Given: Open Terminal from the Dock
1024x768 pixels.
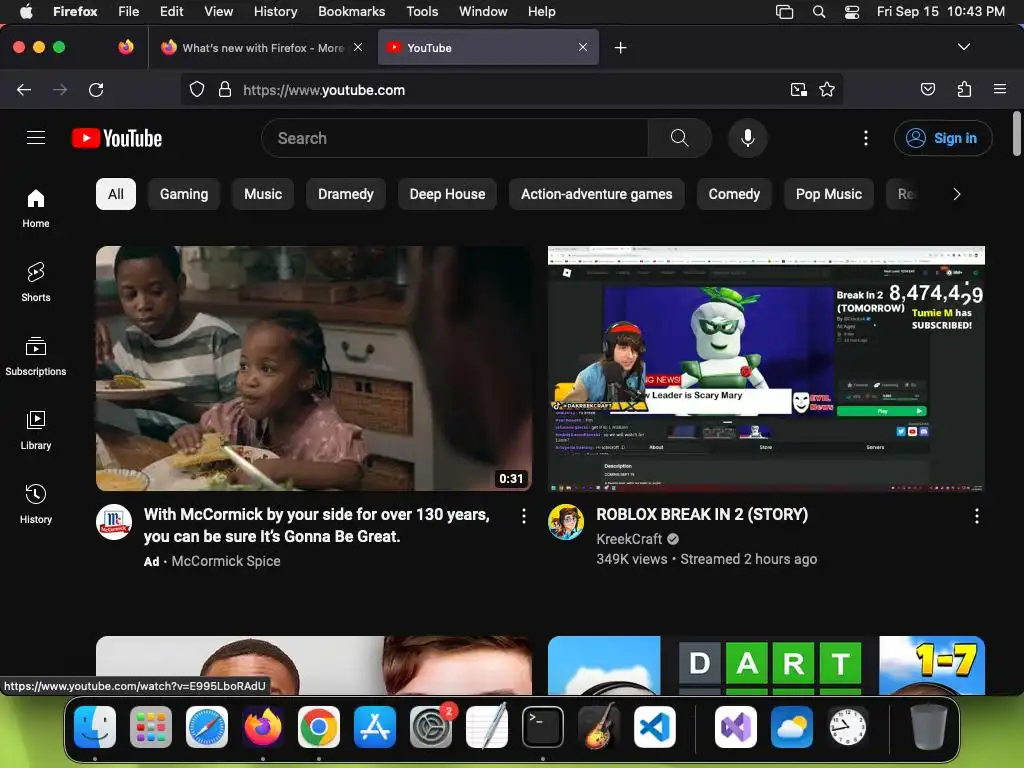Looking at the screenshot, I should [x=543, y=727].
